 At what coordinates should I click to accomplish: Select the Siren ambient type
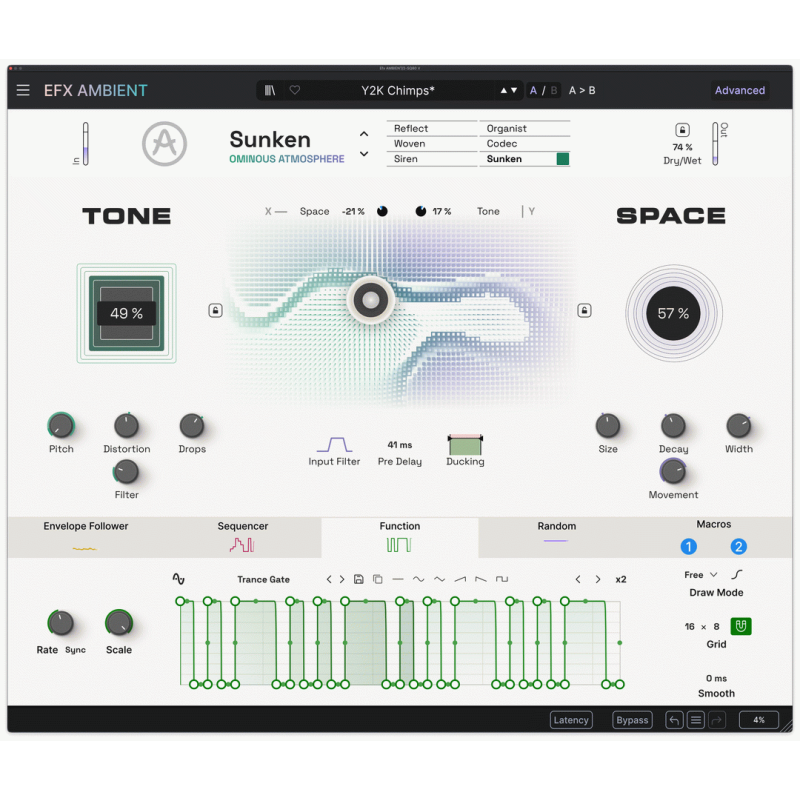pos(432,159)
